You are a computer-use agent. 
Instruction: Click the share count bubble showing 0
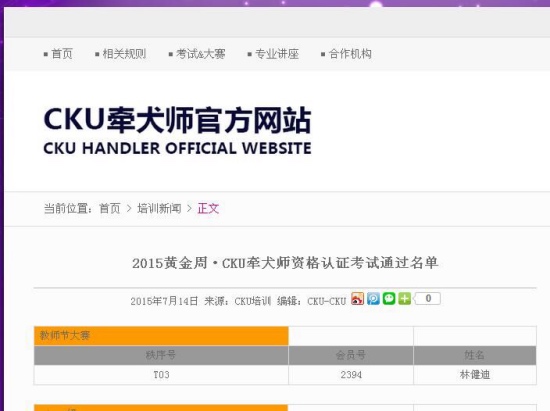[427, 299]
